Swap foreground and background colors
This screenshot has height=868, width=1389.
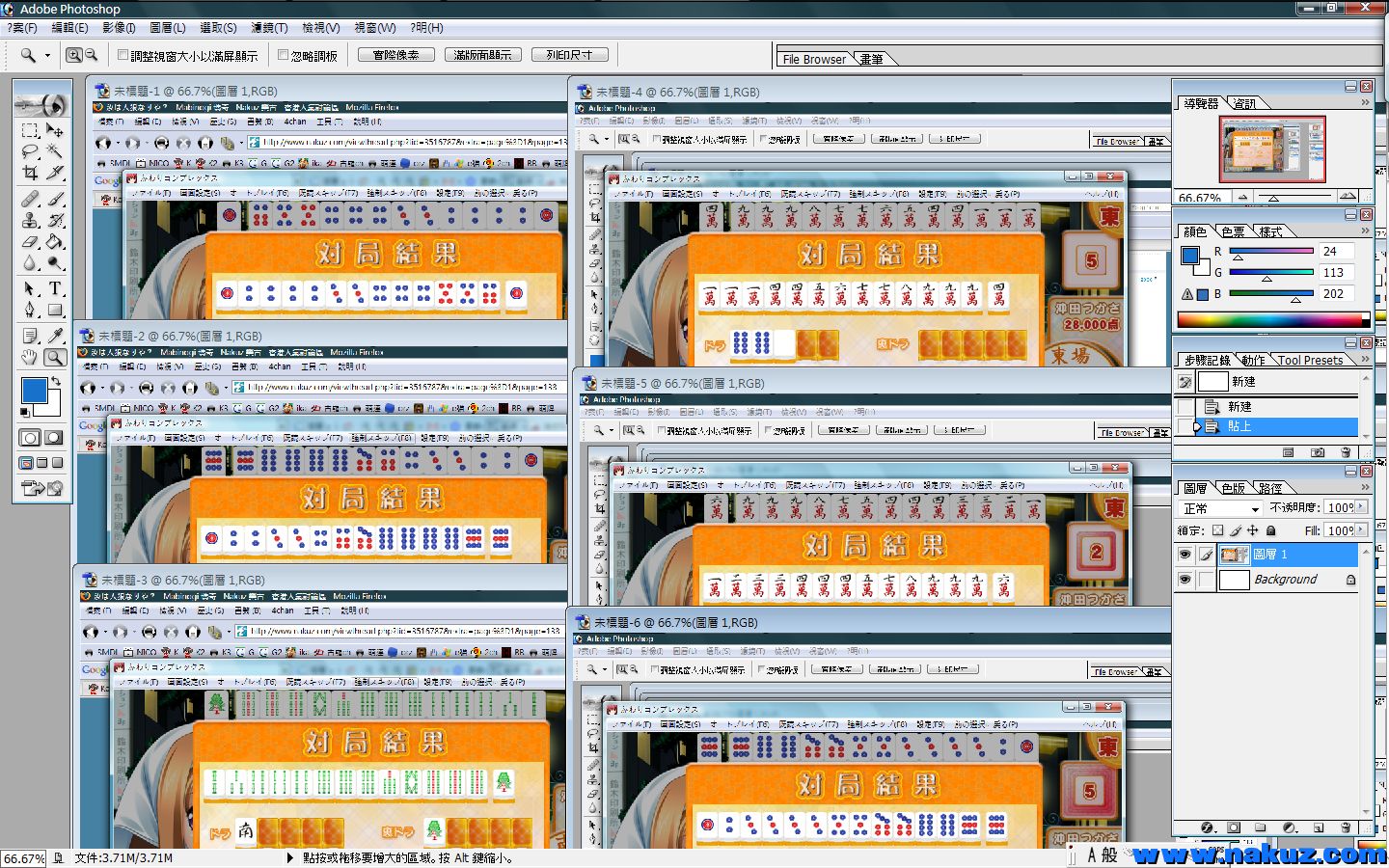(57, 382)
